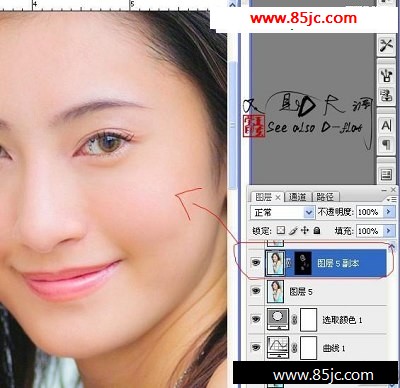The width and height of the screenshot is (400, 388).
Task: Open the Character panel icon
Action: tap(386, 126)
